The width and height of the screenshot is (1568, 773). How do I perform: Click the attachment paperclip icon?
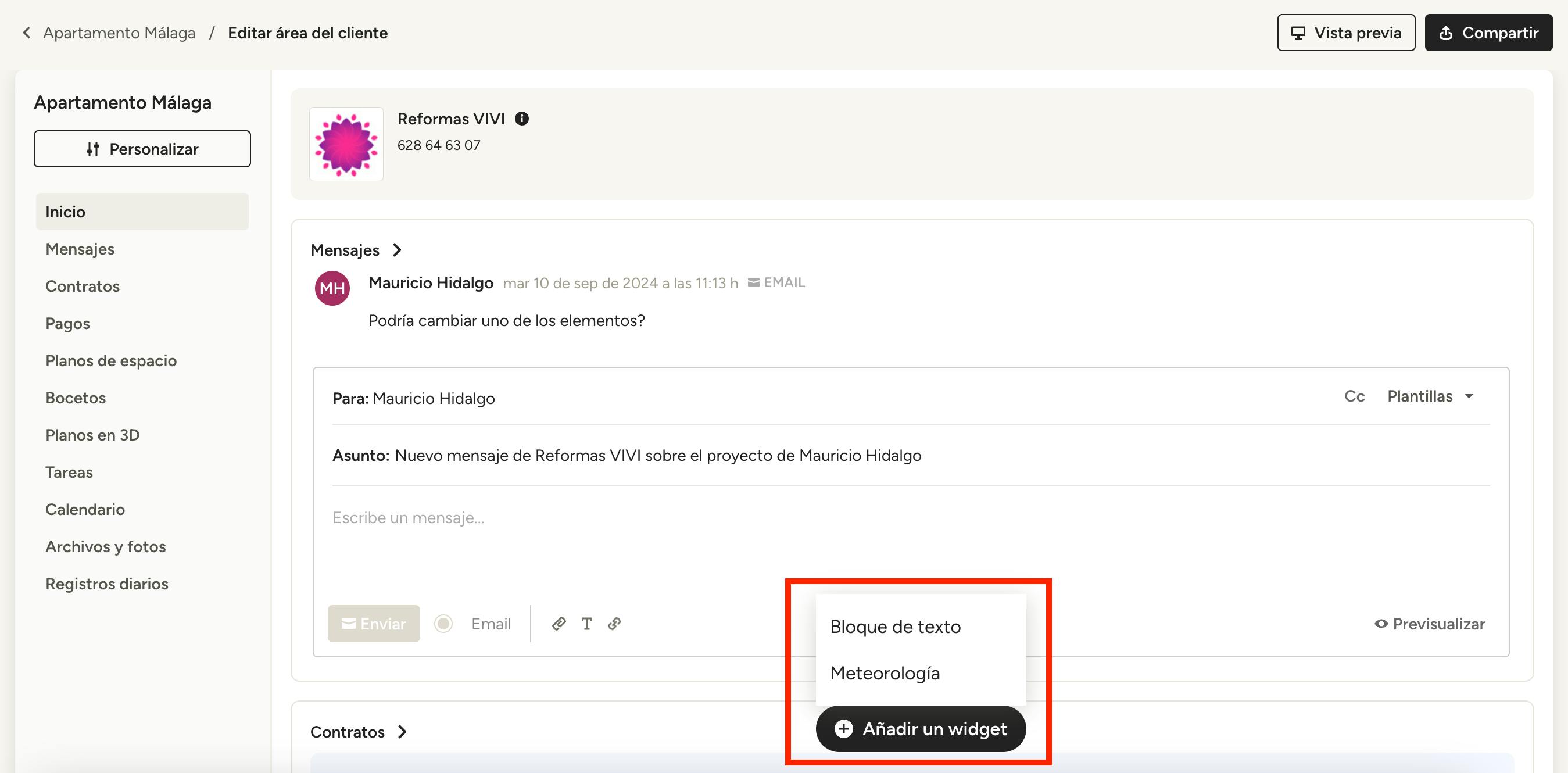coord(559,623)
